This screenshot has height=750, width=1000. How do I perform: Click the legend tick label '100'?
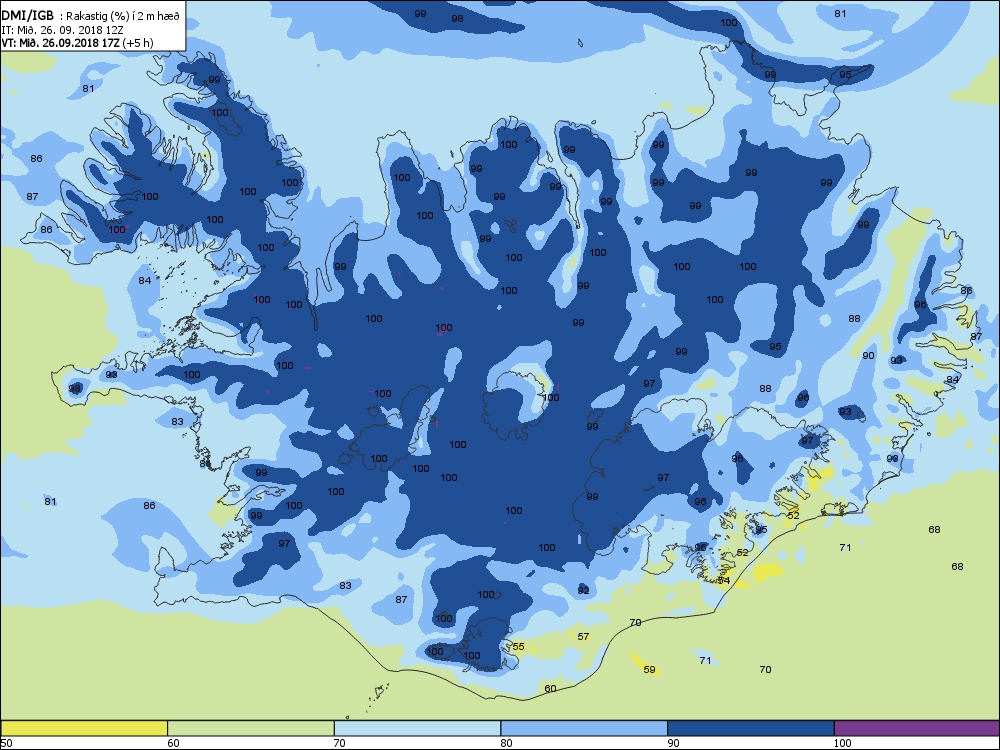(x=842, y=742)
